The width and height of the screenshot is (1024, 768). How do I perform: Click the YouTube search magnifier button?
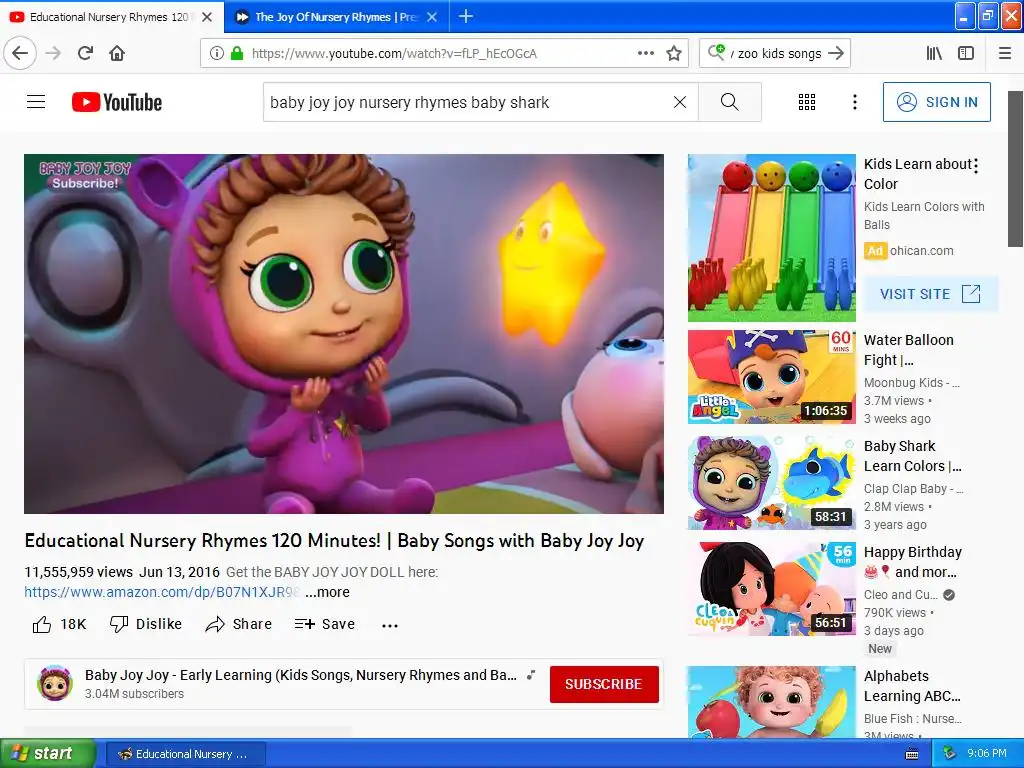pyautogui.click(x=729, y=102)
